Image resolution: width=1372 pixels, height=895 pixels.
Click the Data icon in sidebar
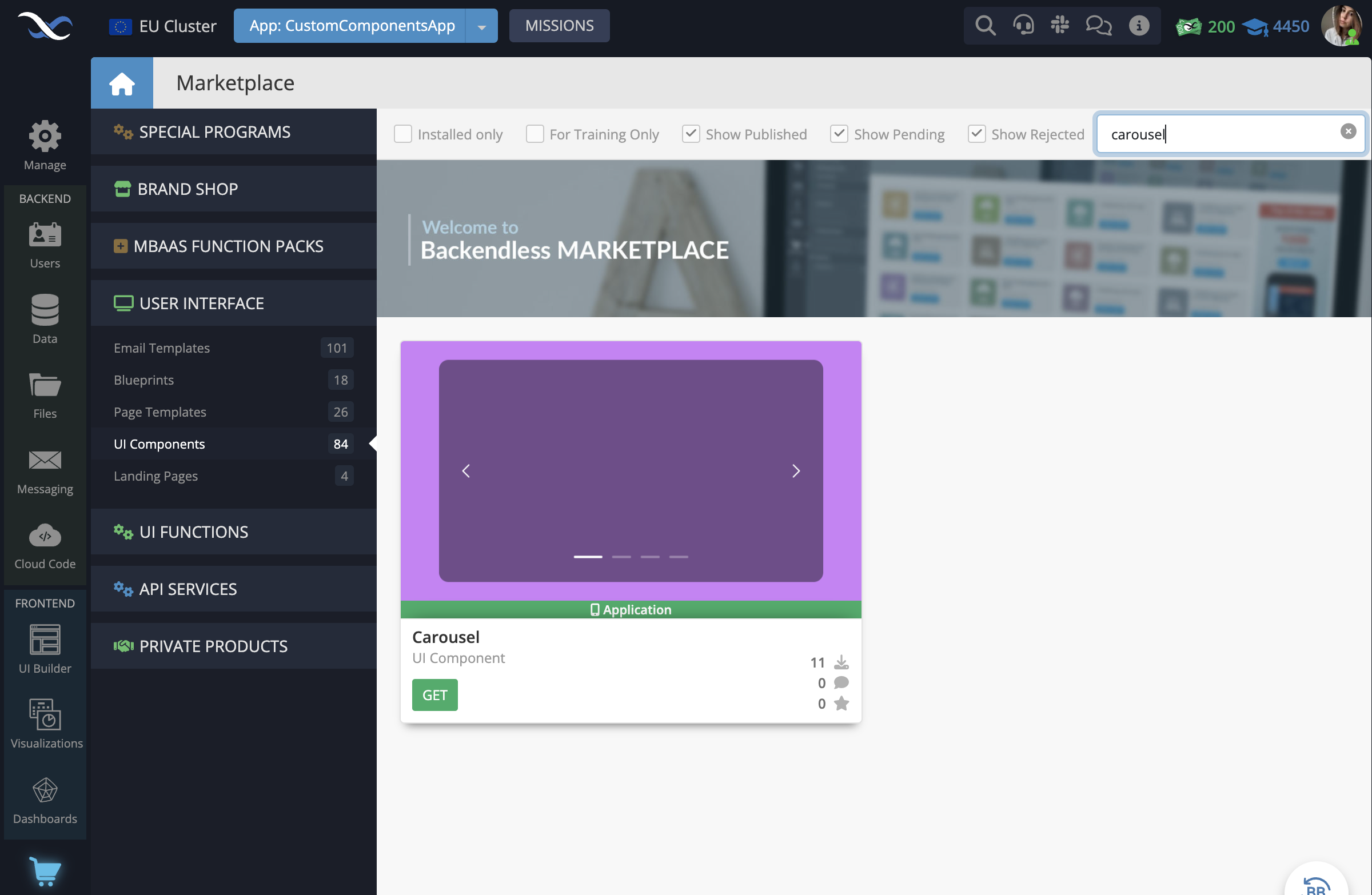(x=44, y=310)
